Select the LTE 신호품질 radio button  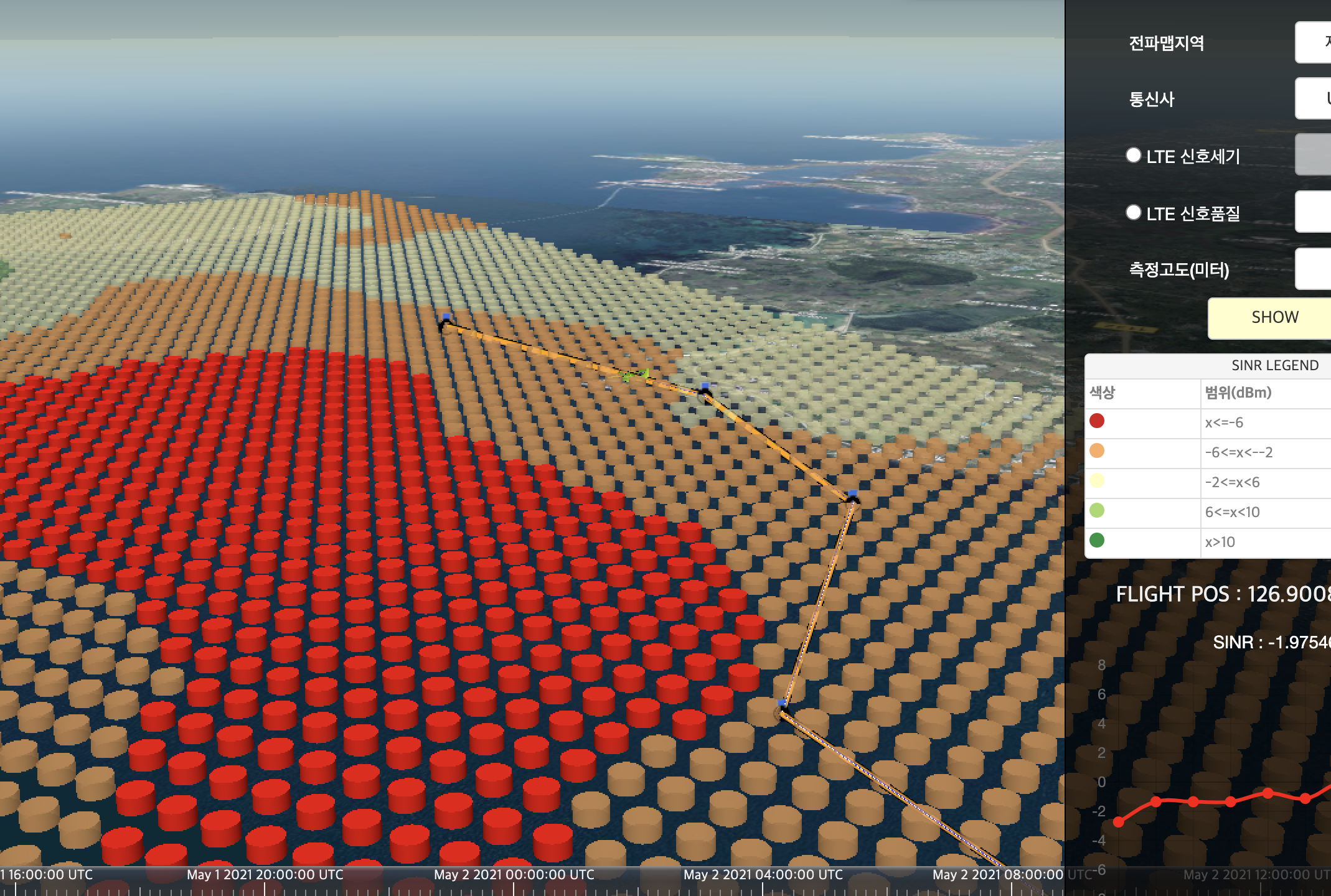coord(1134,212)
